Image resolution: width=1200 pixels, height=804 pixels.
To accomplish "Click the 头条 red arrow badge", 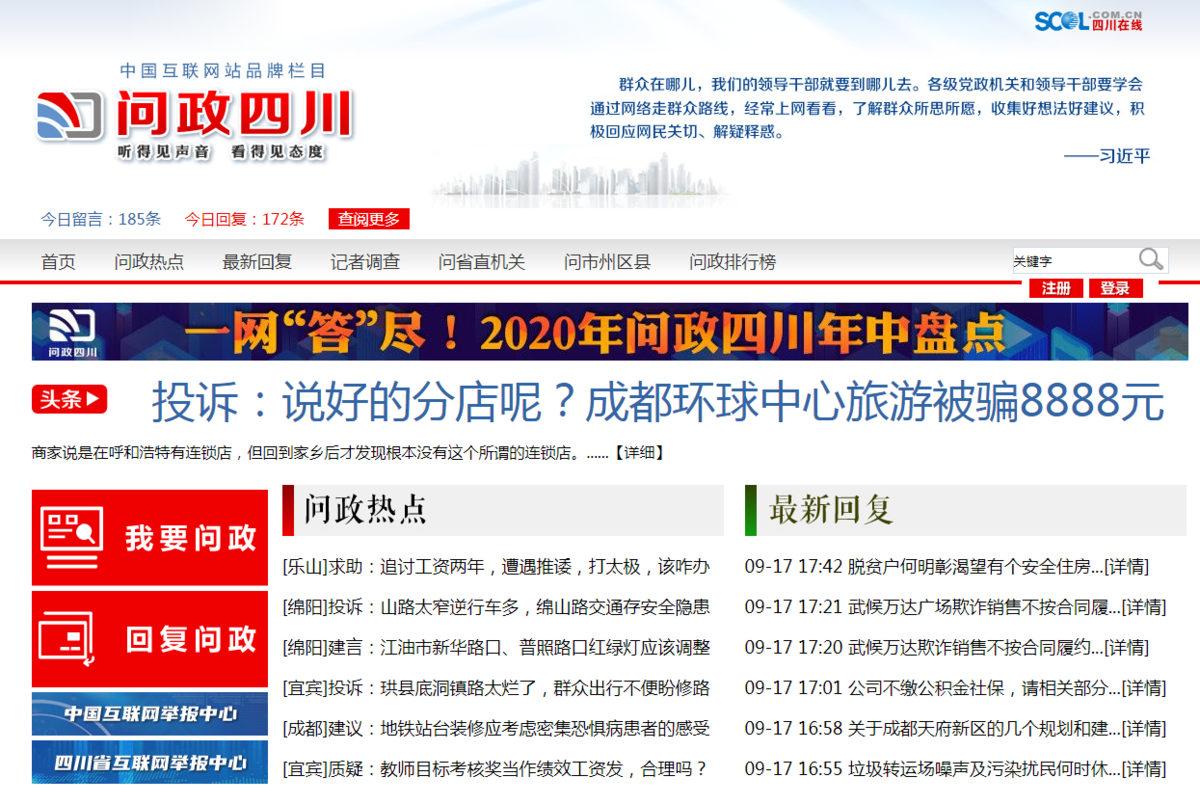I will point(69,400).
